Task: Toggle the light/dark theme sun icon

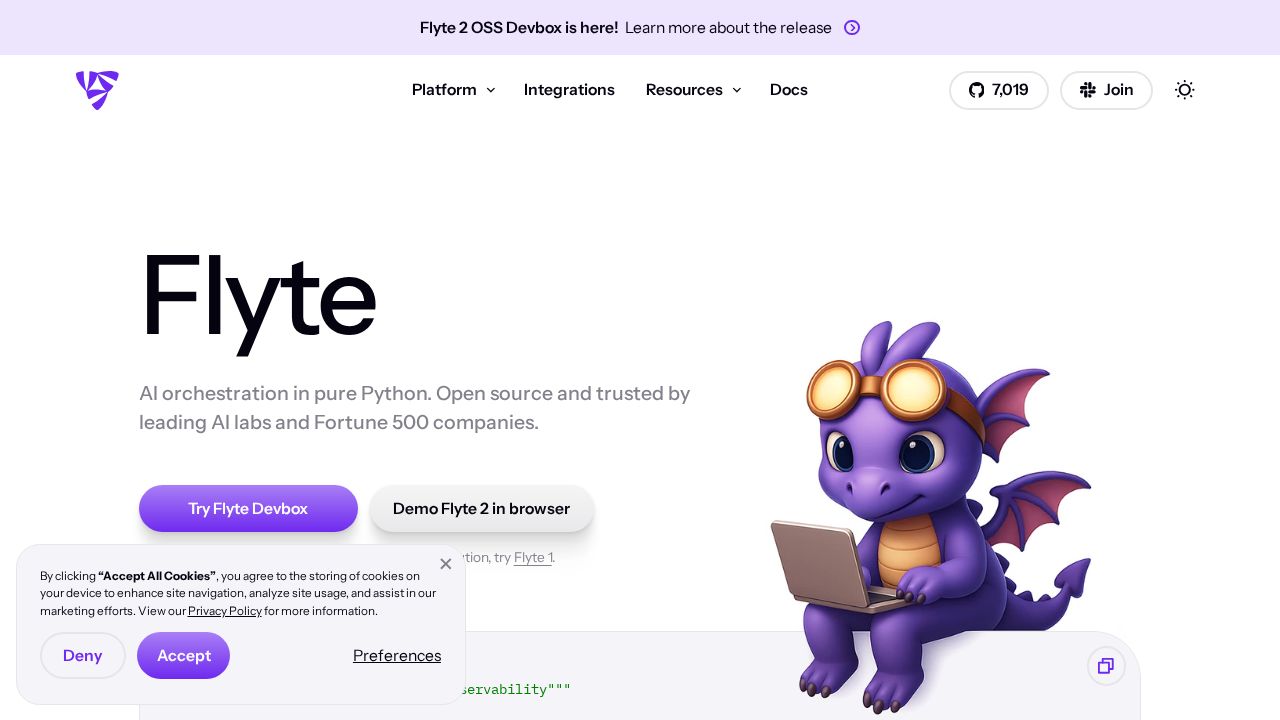Action: [x=1185, y=90]
